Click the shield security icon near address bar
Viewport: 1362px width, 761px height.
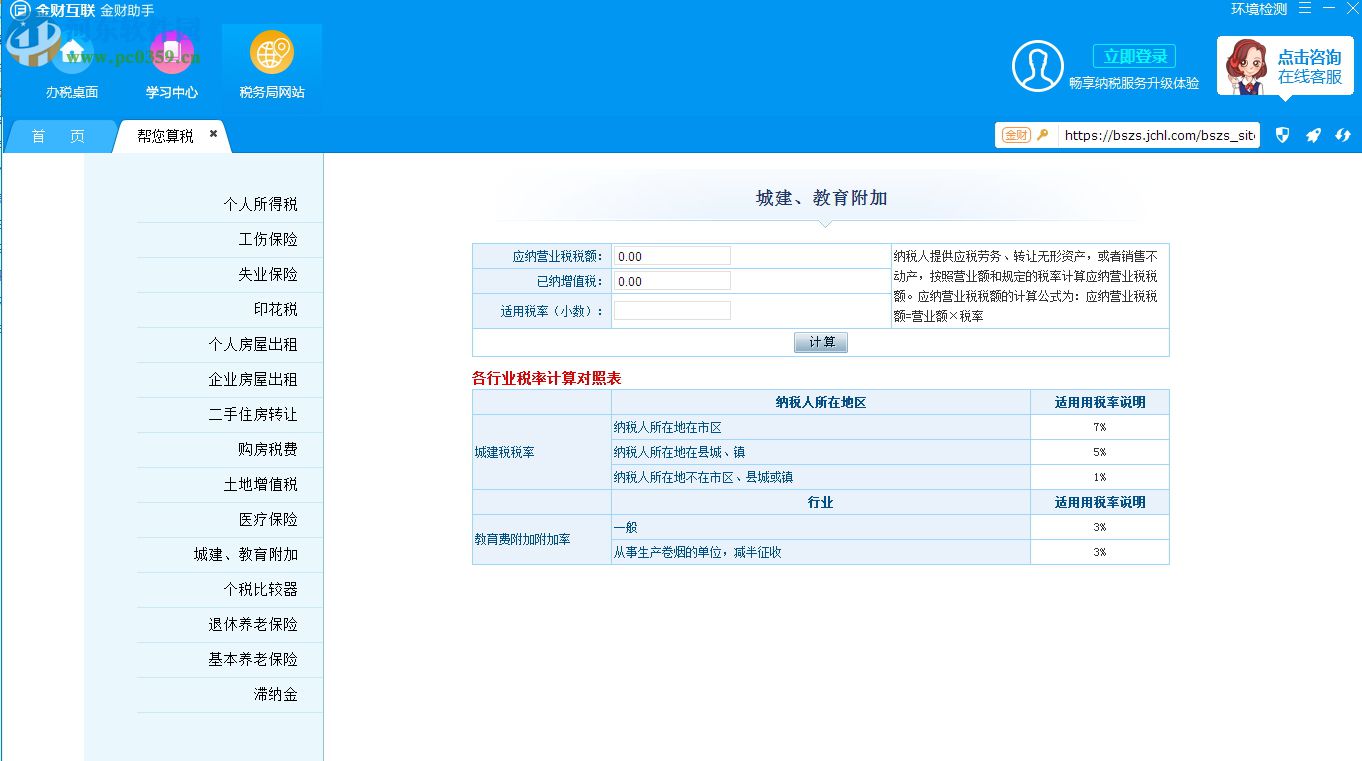point(1282,135)
